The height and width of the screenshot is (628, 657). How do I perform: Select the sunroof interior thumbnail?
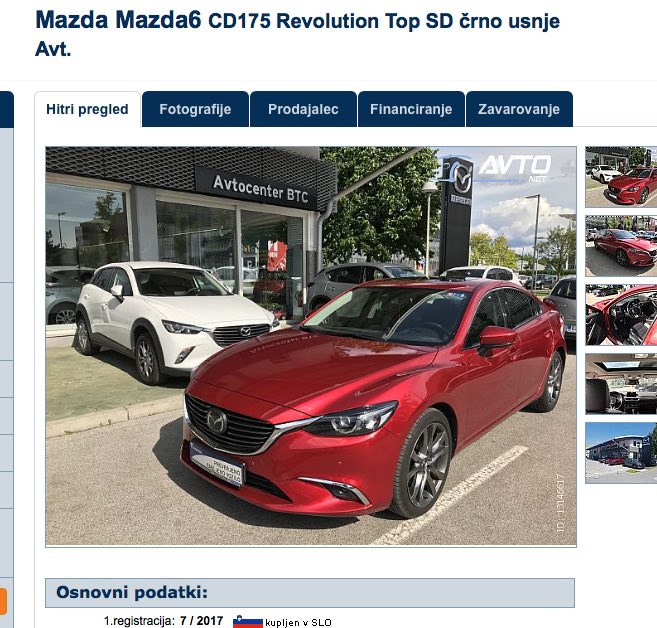(621, 384)
